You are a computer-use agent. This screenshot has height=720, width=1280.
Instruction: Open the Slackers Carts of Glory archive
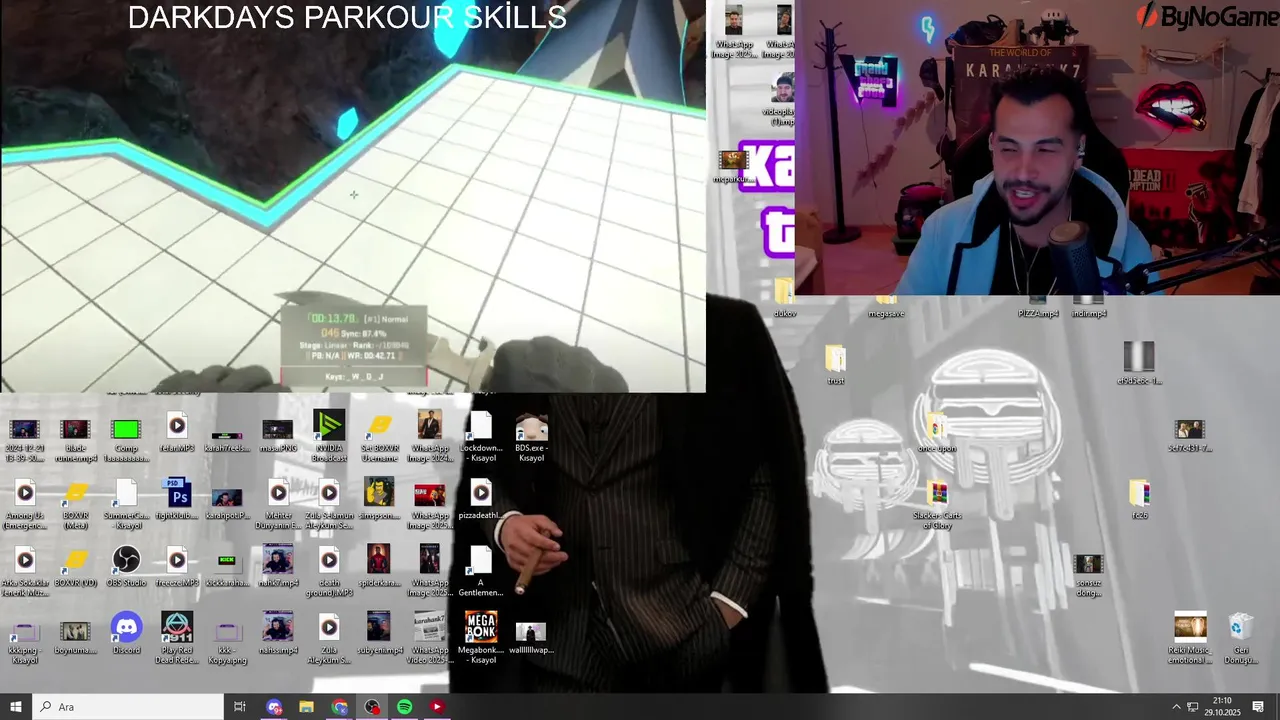pos(937,493)
